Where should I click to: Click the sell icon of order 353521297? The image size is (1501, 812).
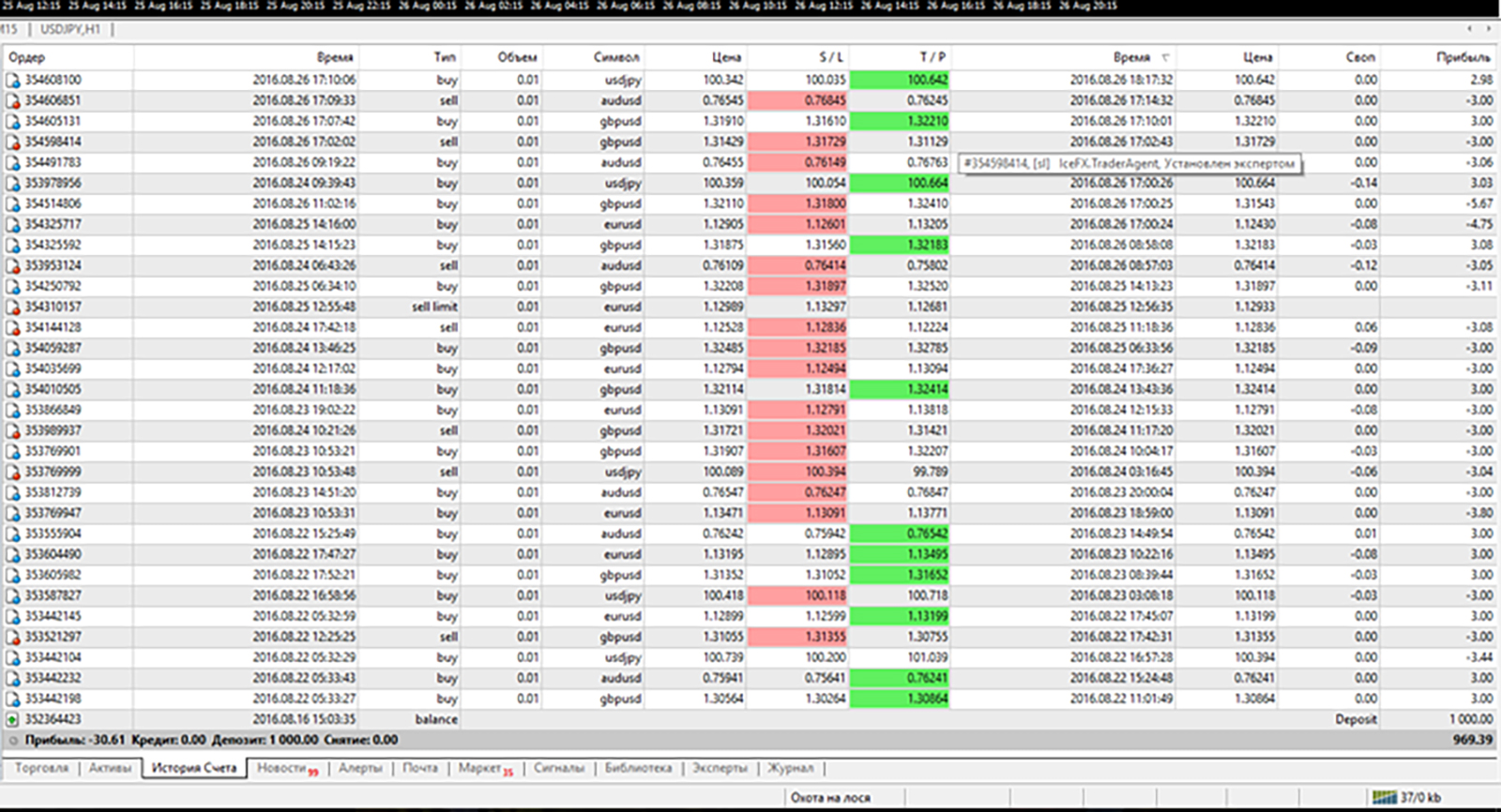(13, 638)
